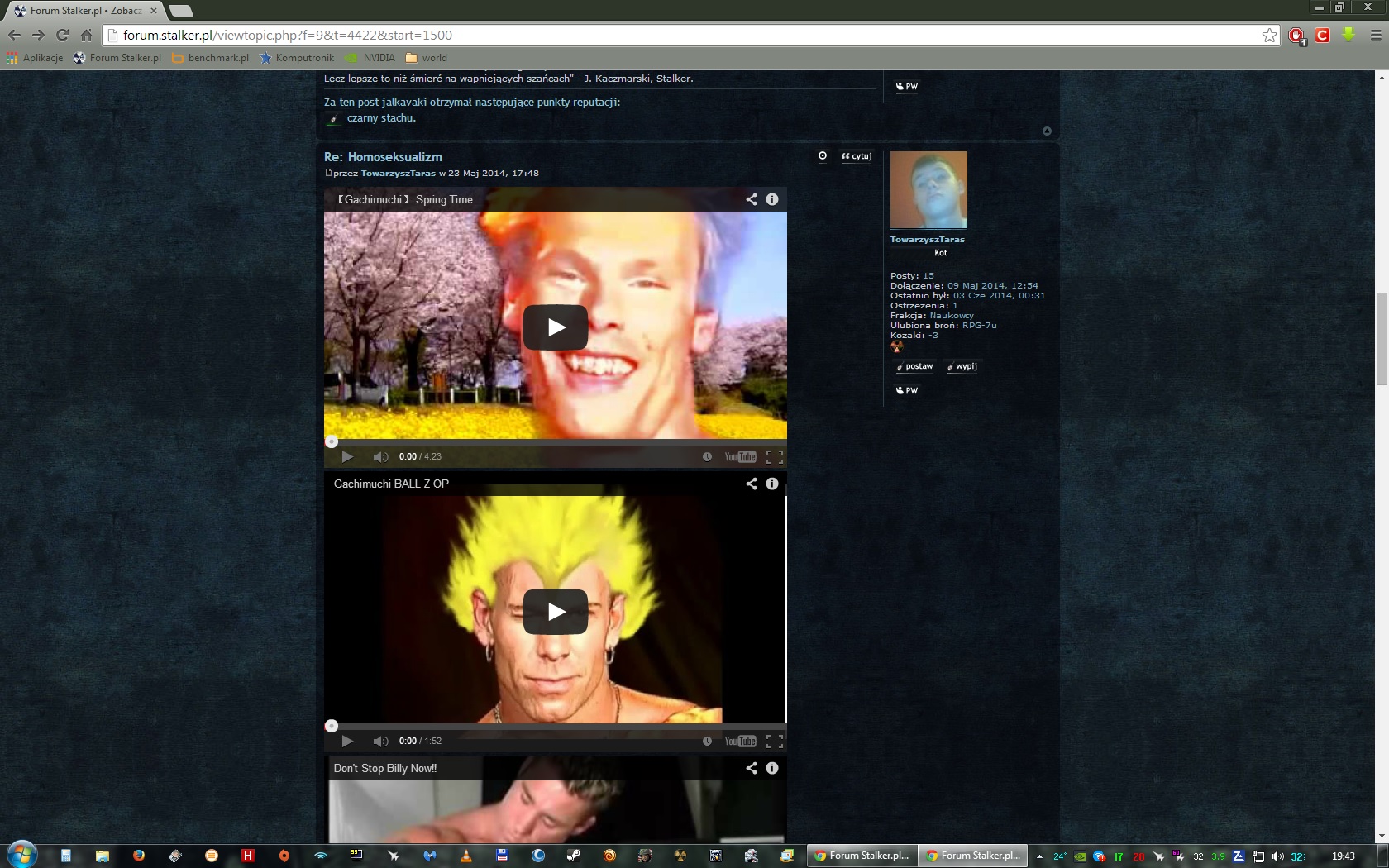Share the Don't Stop Billy Now video
Viewport: 1389px width, 868px height.
click(x=751, y=768)
